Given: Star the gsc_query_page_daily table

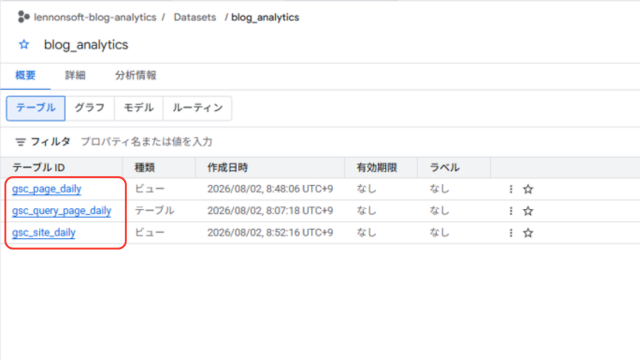Looking at the screenshot, I should 528,211.
